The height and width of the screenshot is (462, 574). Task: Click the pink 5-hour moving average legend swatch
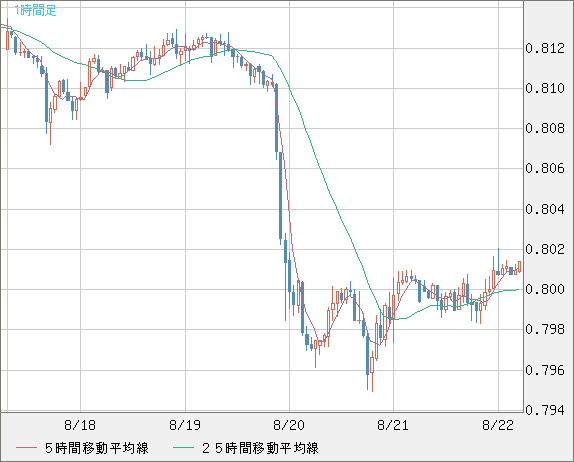[x=26, y=448]
